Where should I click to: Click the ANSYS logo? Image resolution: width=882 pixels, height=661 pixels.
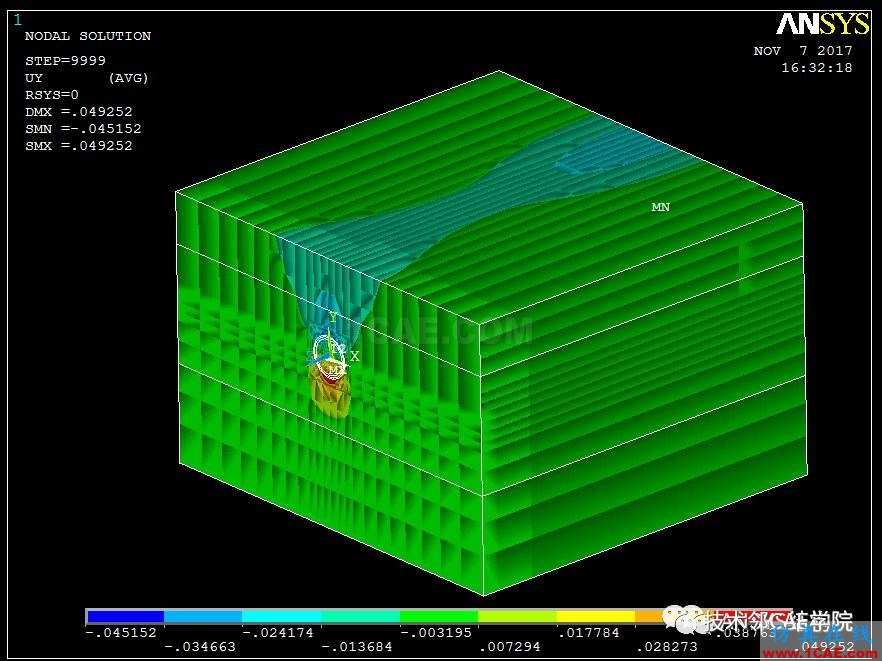click(x=823, y=24)
